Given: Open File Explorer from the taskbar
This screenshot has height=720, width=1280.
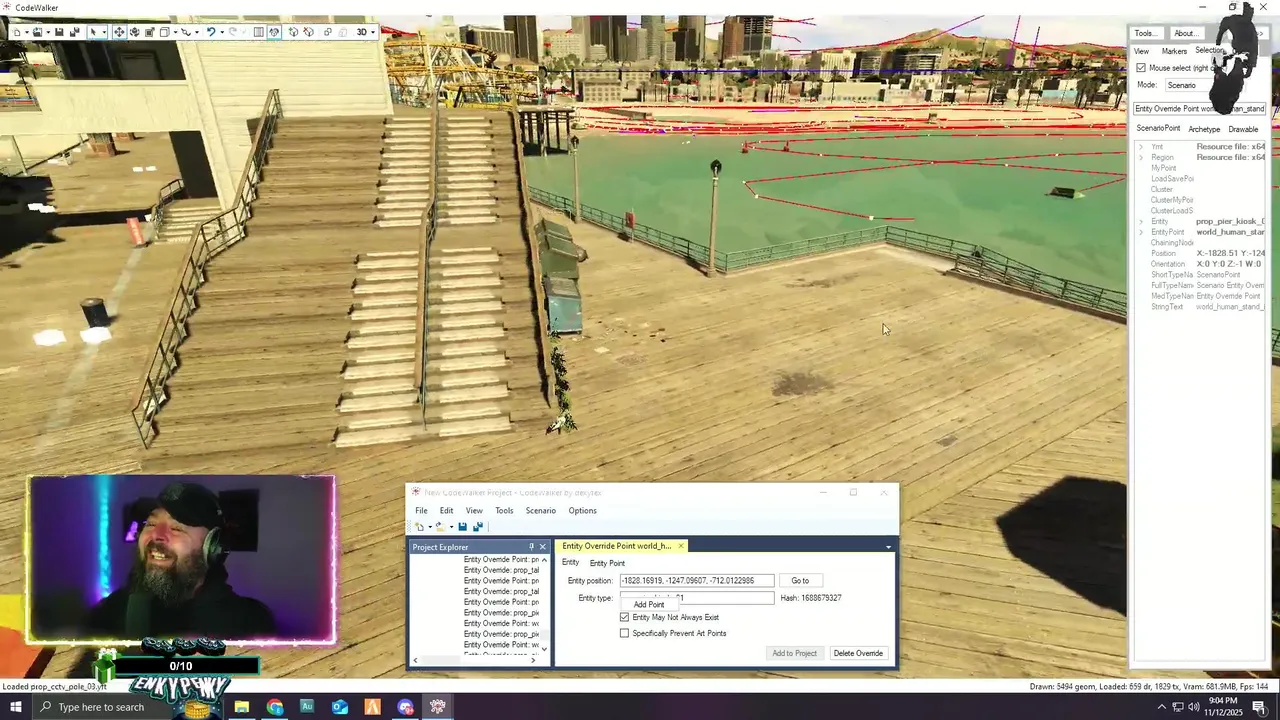Looking at the screenshot, I should tap(241, 707).
